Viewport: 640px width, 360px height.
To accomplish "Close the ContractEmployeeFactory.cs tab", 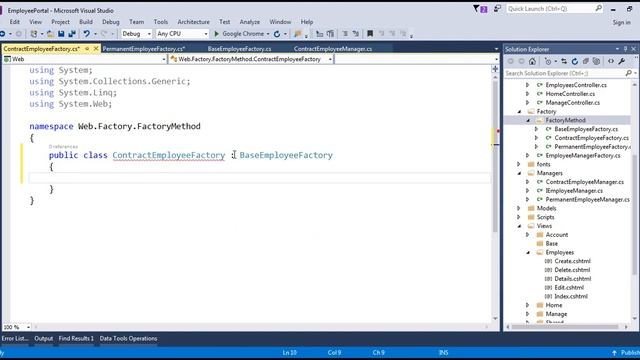I will [x=96, y=49].
